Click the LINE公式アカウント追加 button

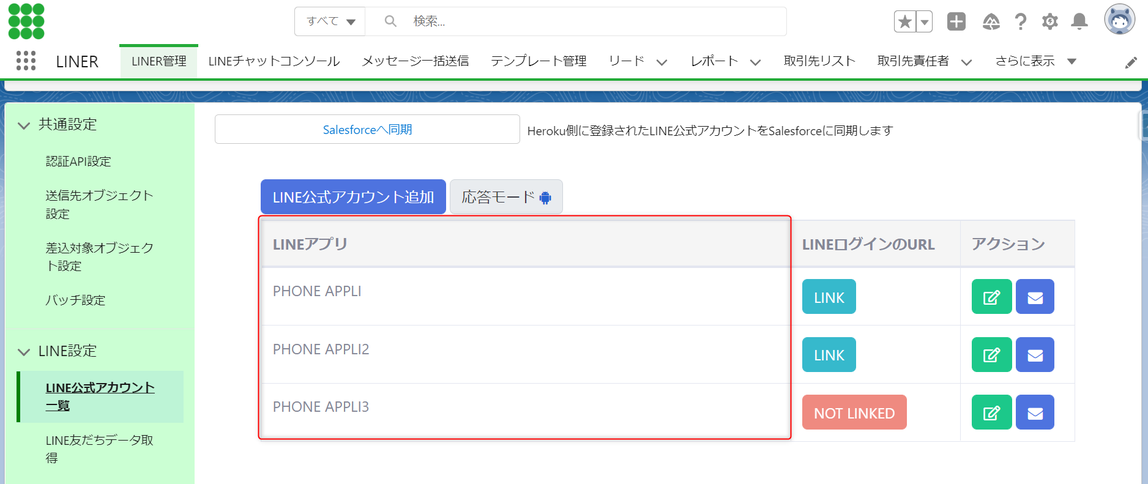[x=353, y=197]
